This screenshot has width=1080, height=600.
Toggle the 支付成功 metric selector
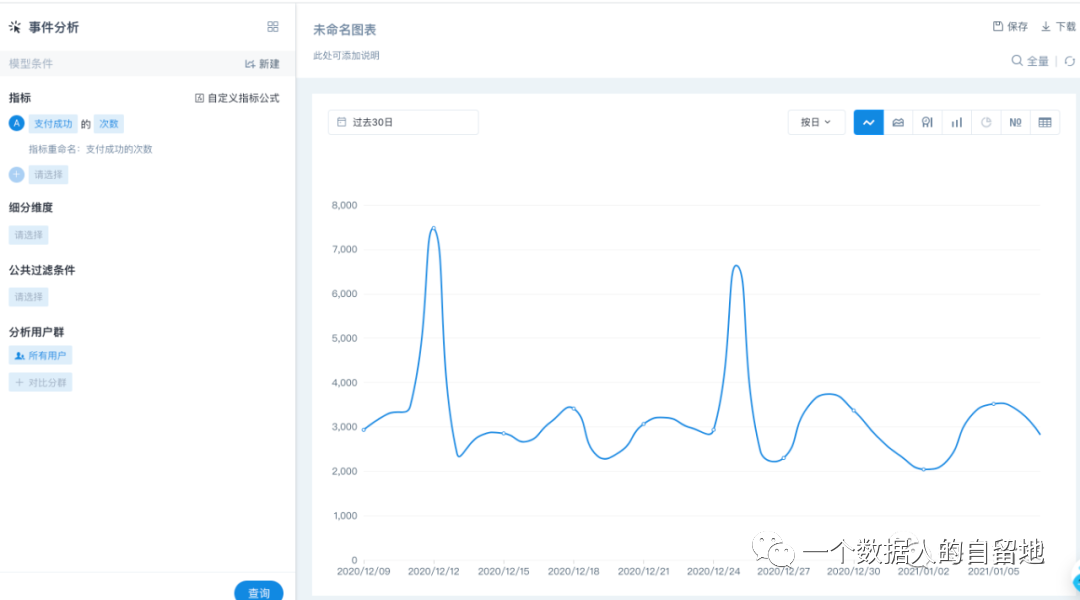tap(54, 123)
